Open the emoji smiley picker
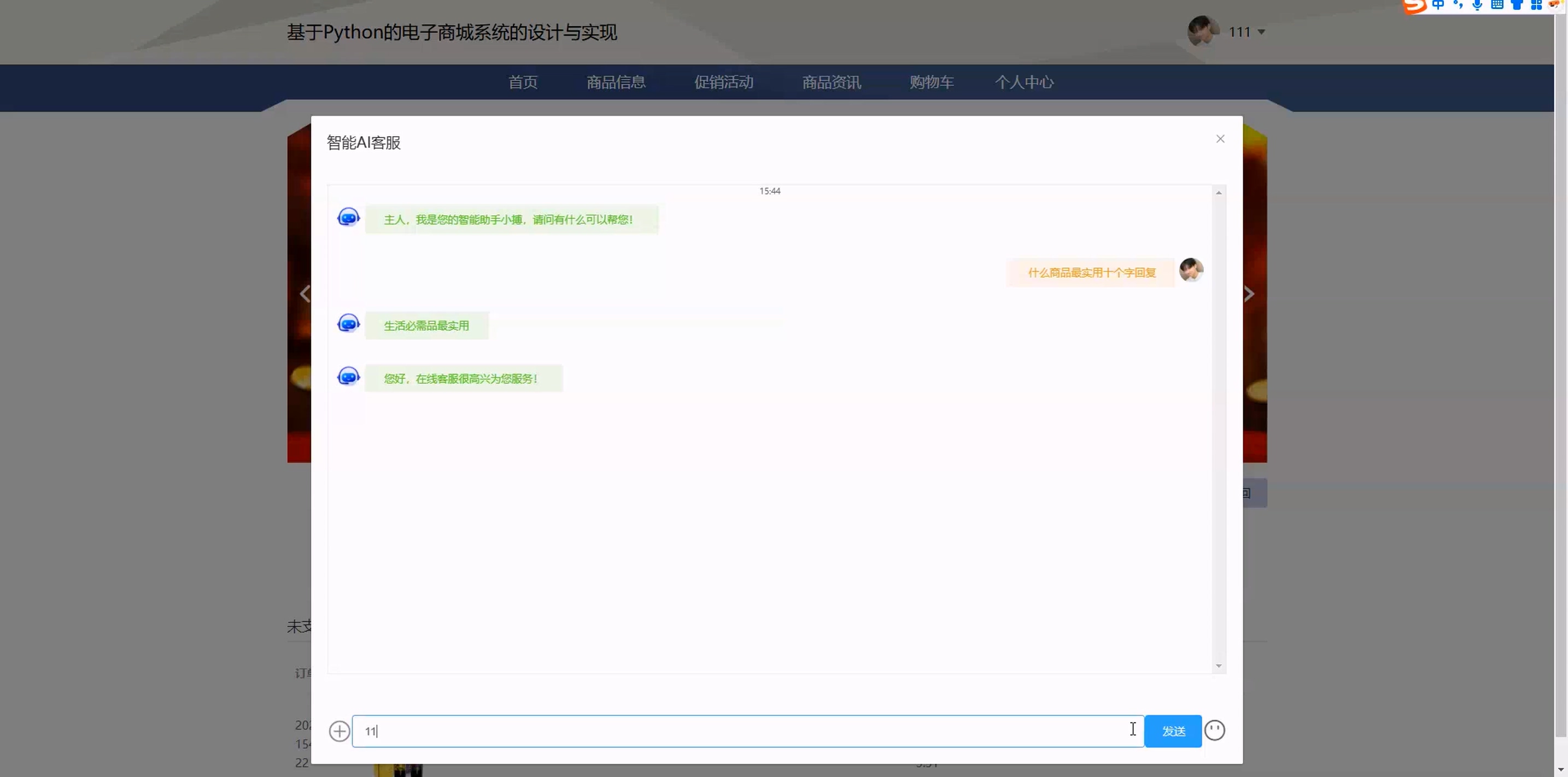1568x777 pixels. [x=1214, y=730]
